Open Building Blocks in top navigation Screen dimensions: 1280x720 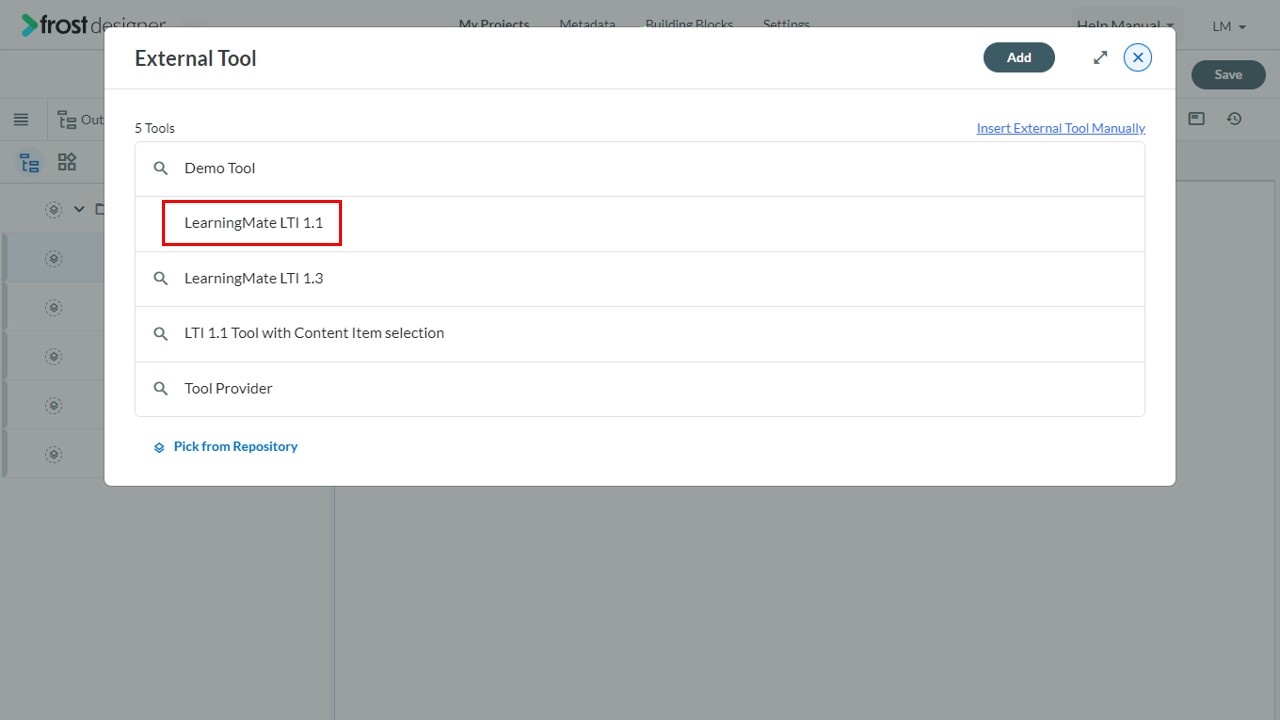[x=689, y=24]
